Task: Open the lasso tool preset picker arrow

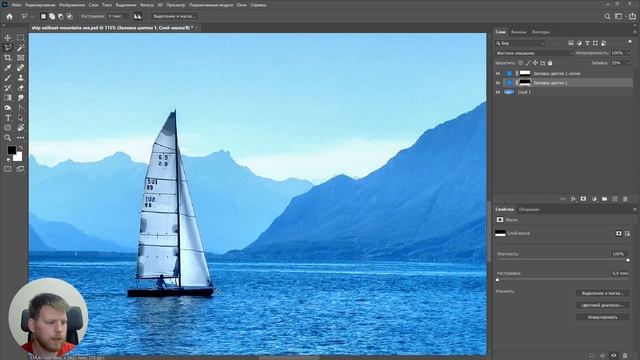Action: (x=31, y=16)
